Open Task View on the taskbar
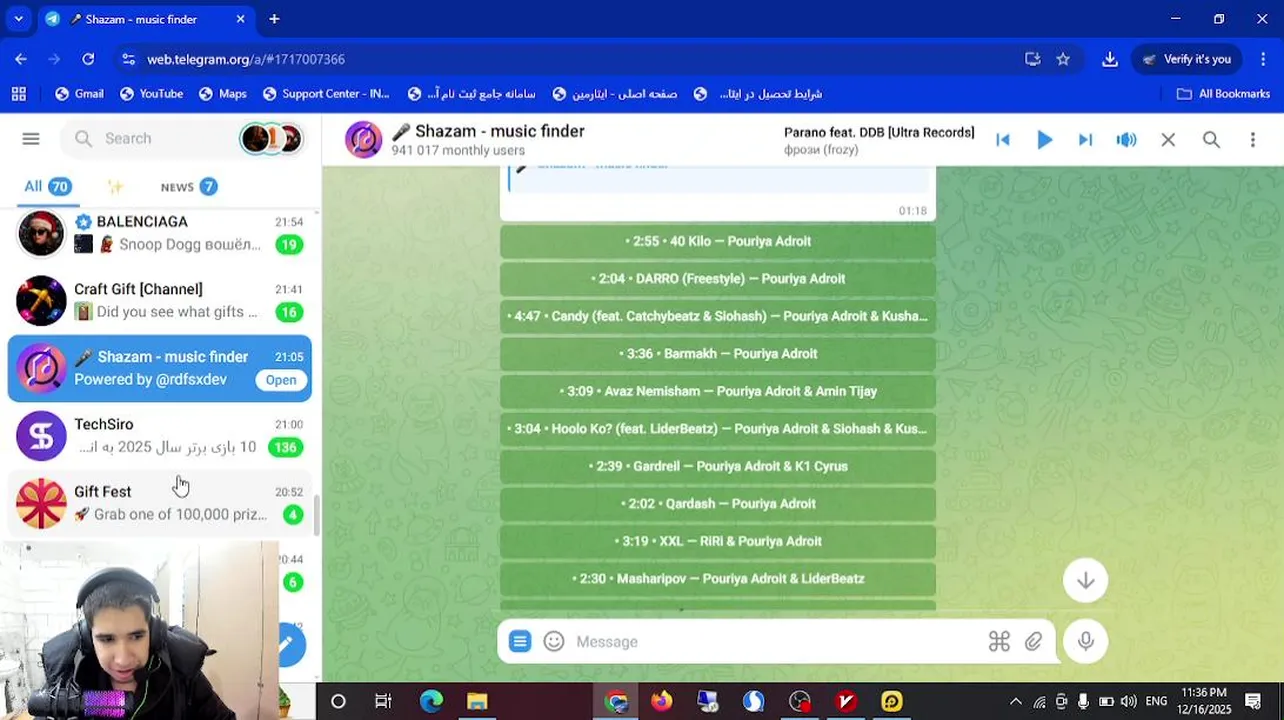The height and width of the screenshot is (720, 1284). [383, 702]
